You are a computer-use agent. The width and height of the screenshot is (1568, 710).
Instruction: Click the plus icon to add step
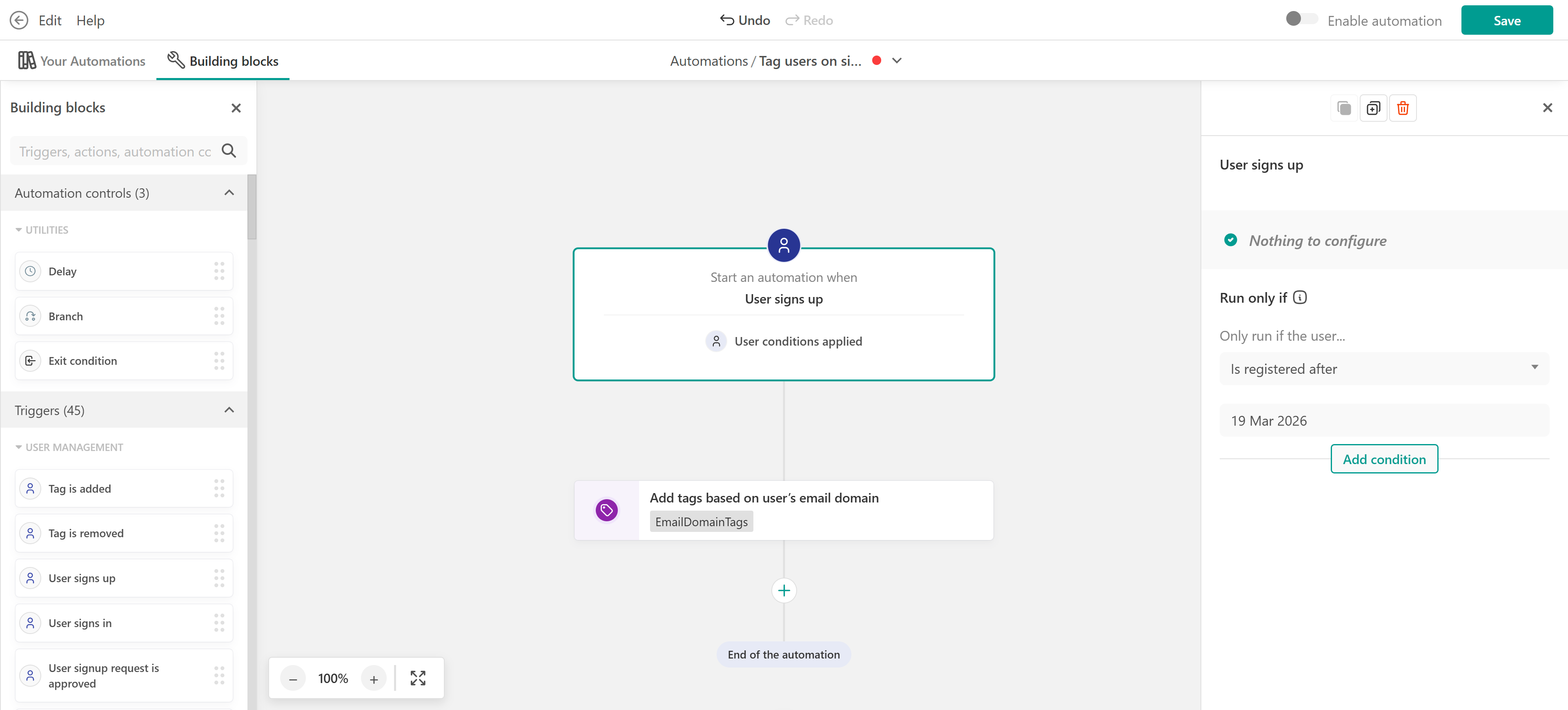pyautogui.click(x=784, y=590)
